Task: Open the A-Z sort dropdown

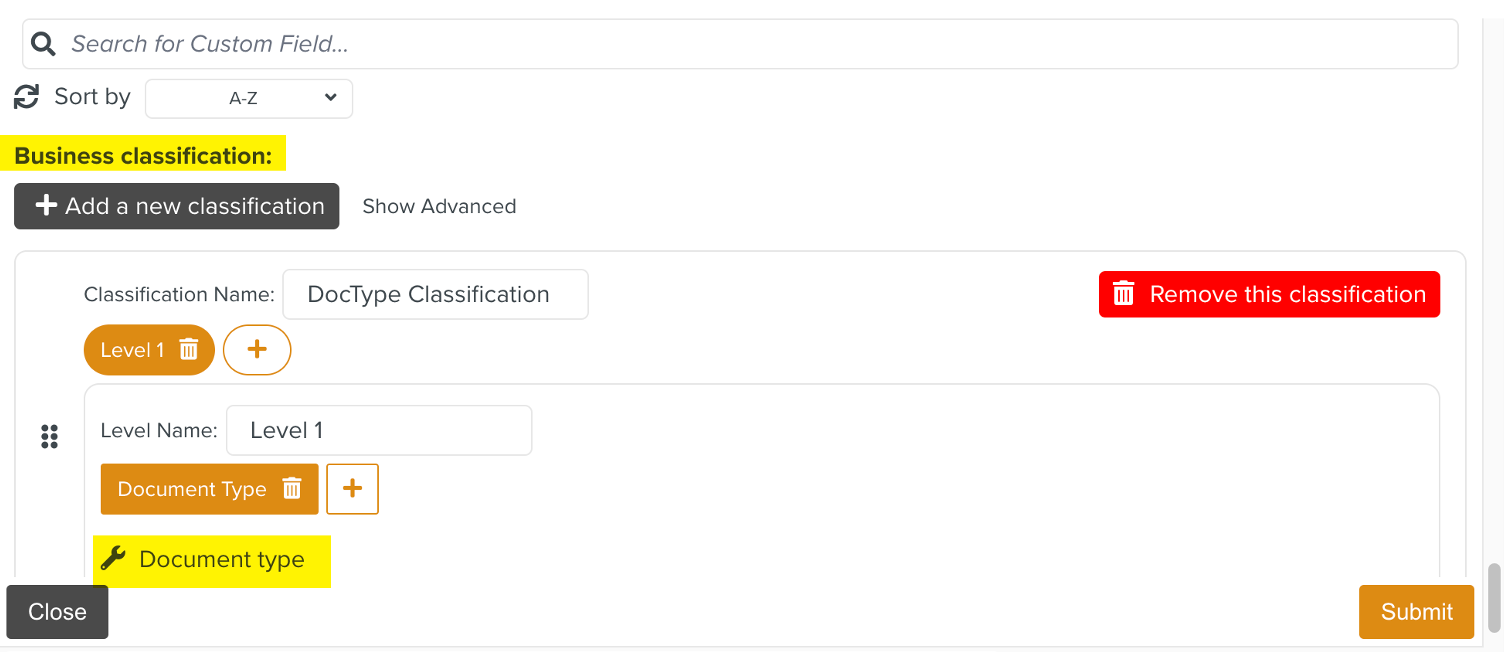Action: (x=248, y=98)
